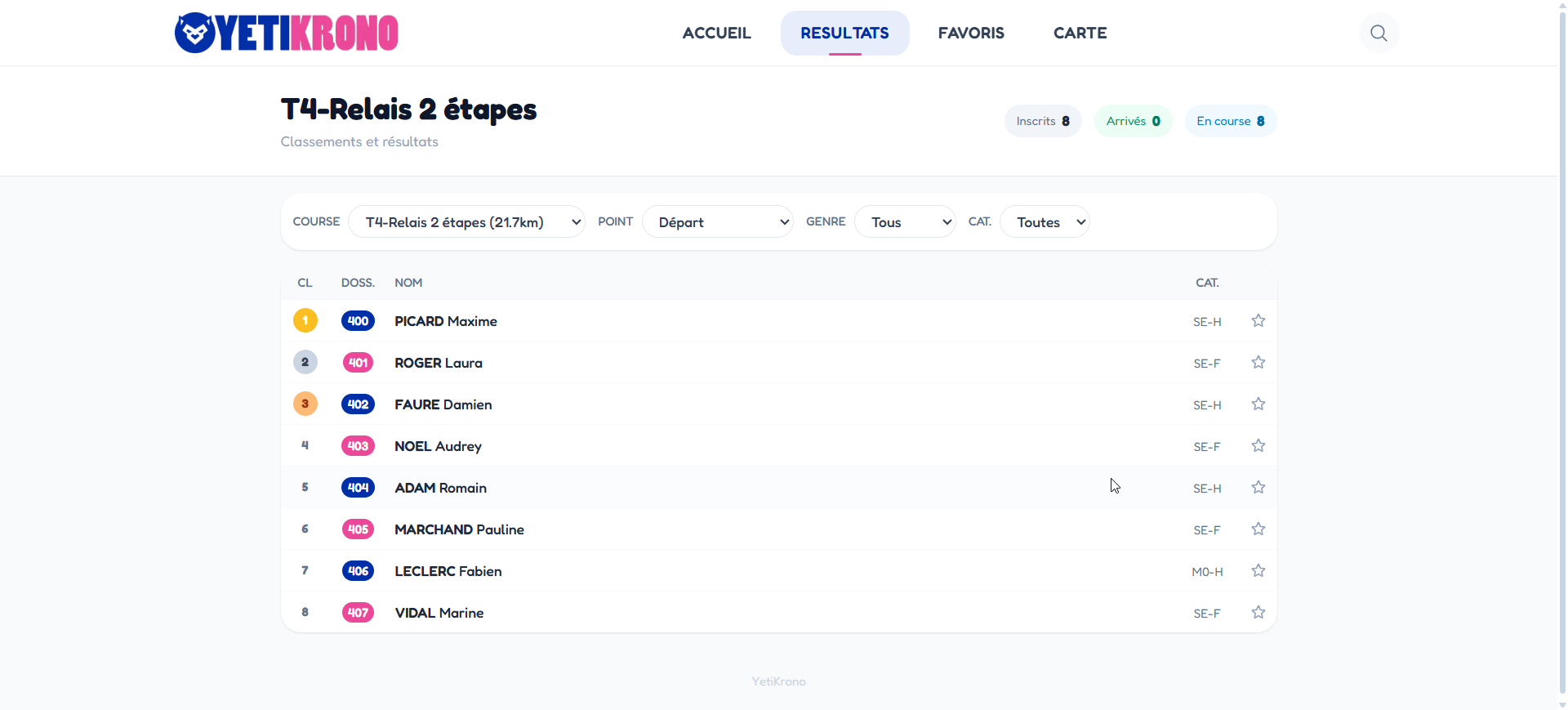This screenshot has width=1568, height=710.
Task: Expand the Cat. dropdown showing Toutes
Action: click(1044, 222)
